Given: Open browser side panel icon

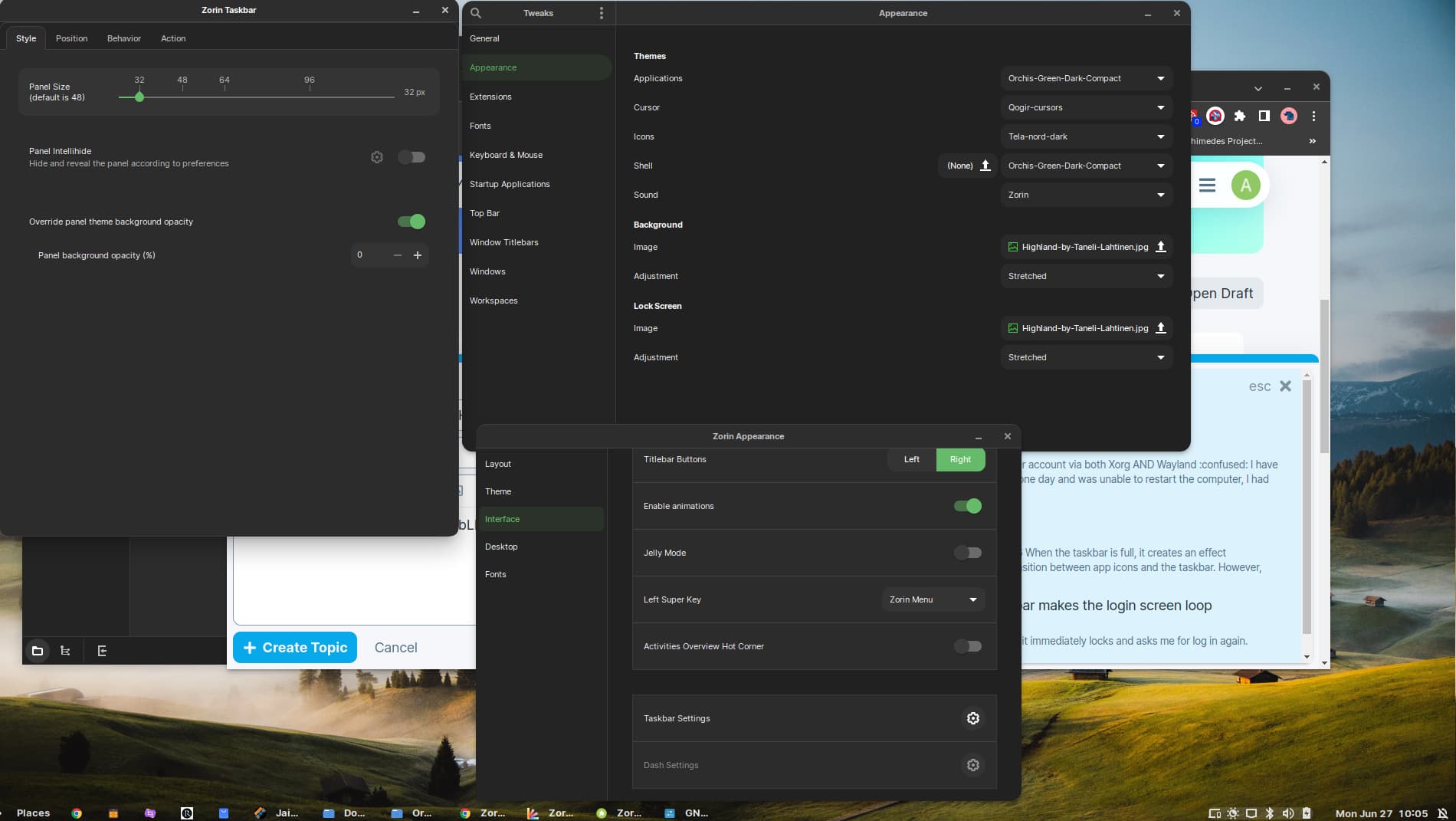Looking at the screenshot, I should (x=1264, y=116).
